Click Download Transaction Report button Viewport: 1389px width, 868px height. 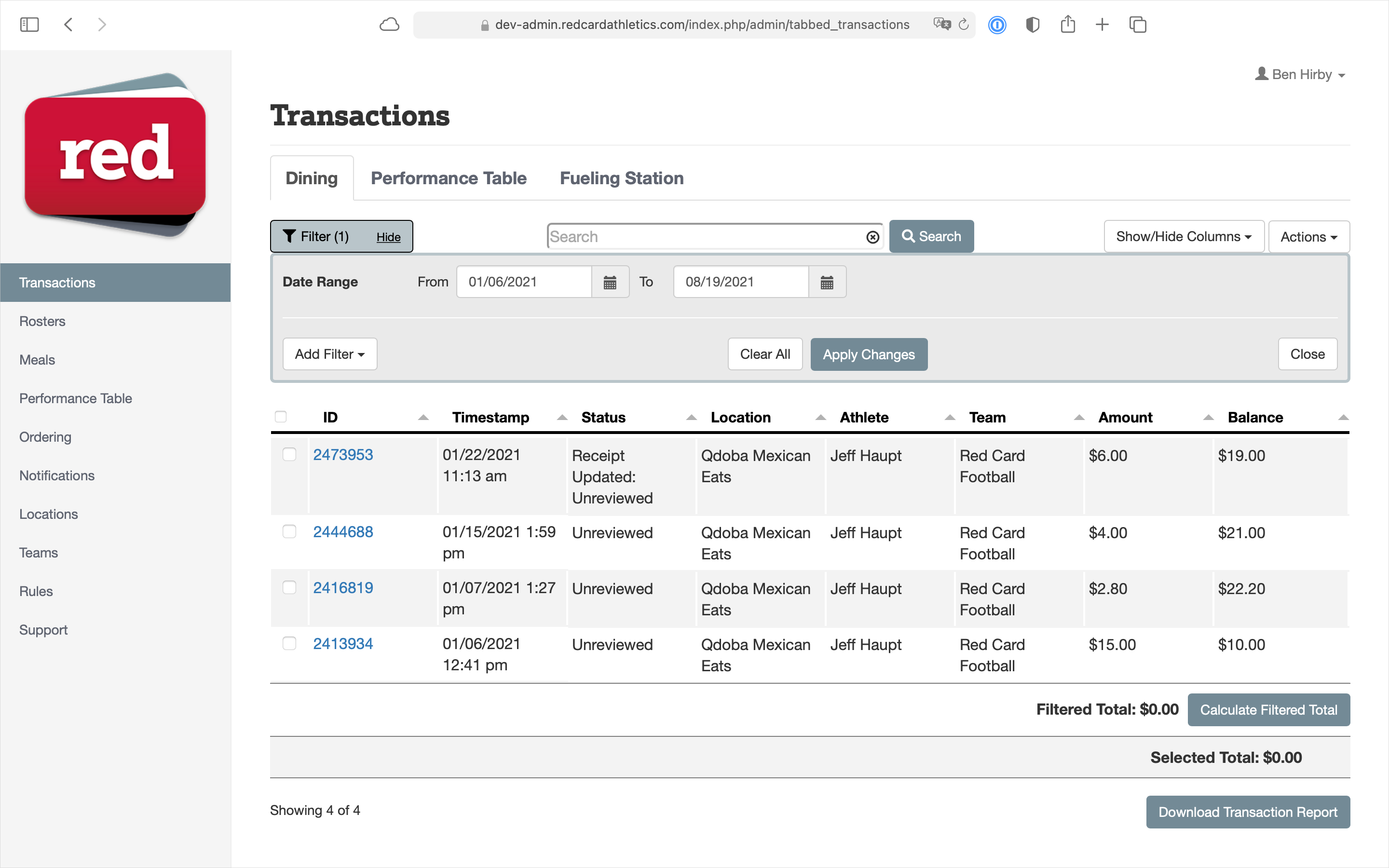[x=1248, y=812]
